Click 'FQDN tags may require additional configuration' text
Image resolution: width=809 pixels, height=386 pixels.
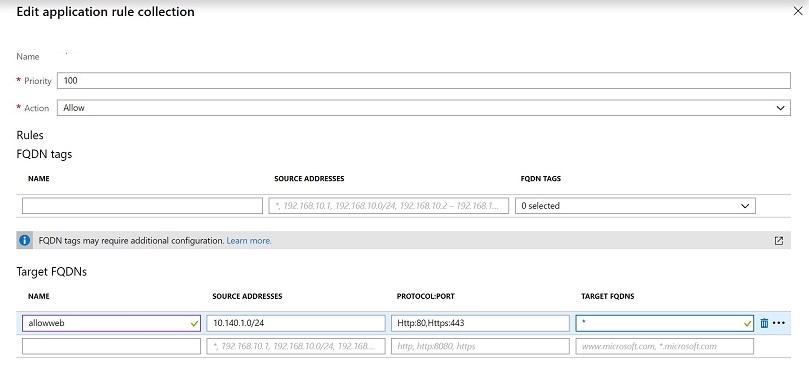tap(131, 241)
